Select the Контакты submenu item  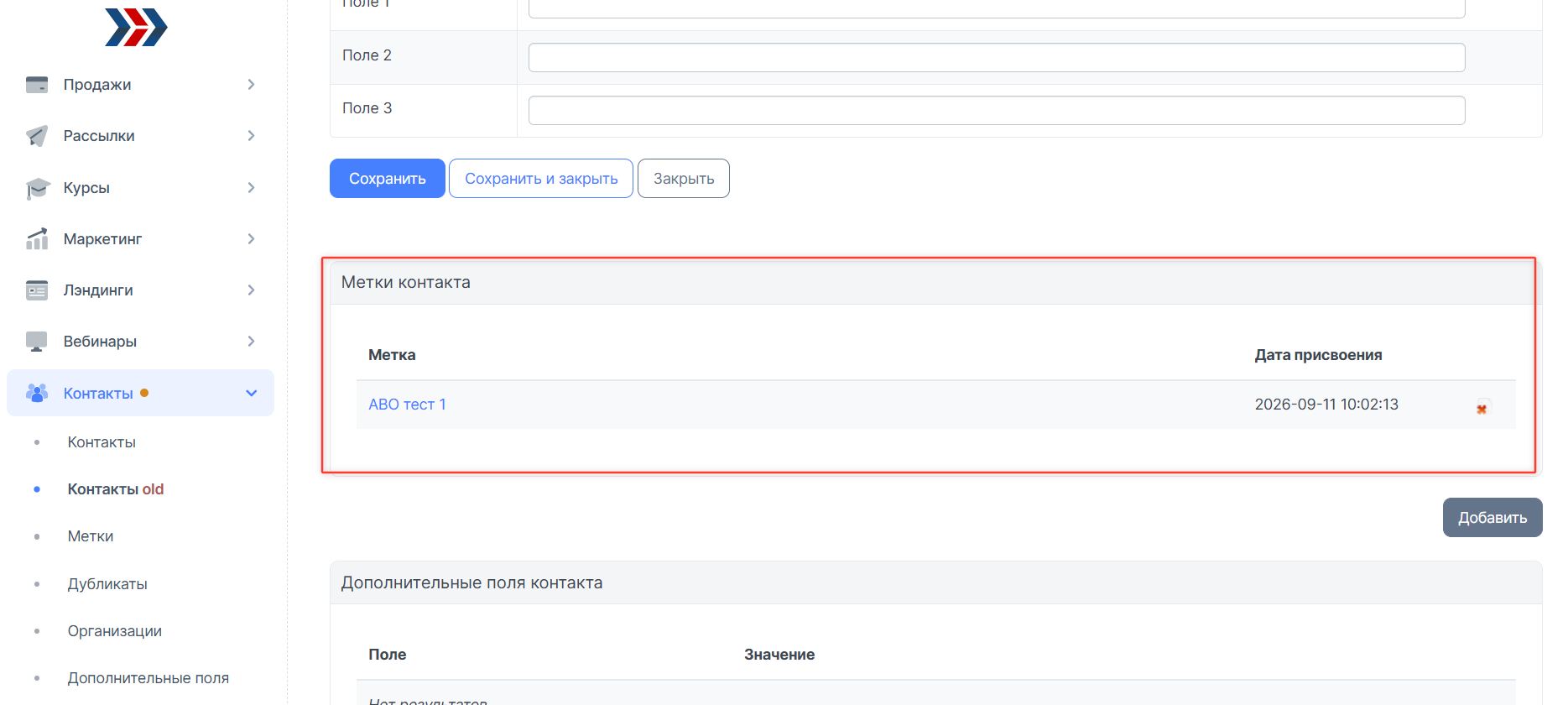(x=102, y=442)
